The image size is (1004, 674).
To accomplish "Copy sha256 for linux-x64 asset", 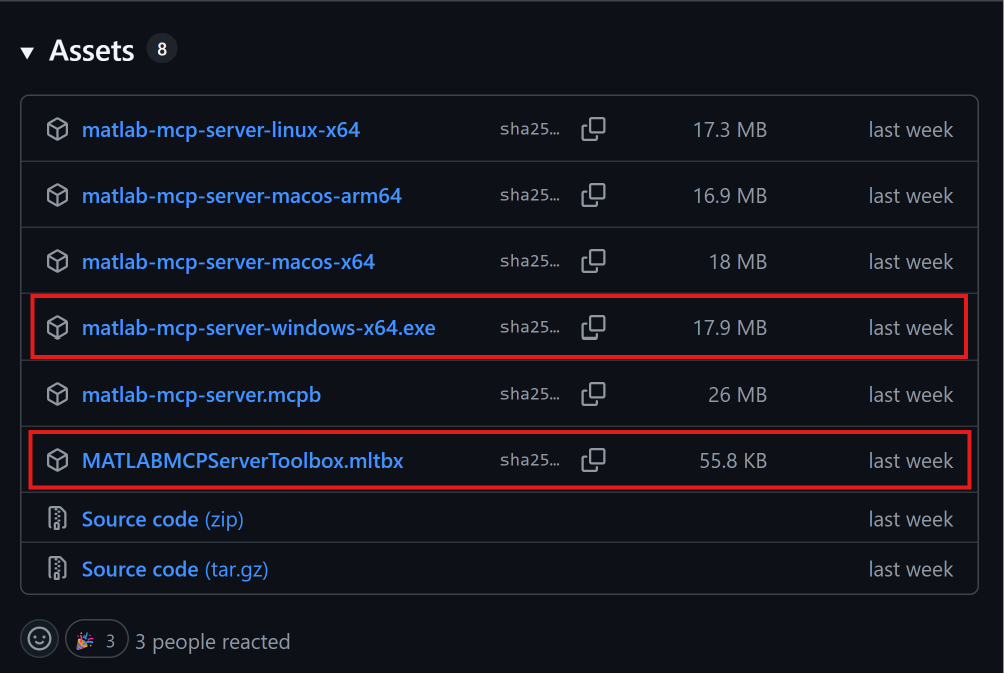I will pyautogui.click(x=593, y=129).
